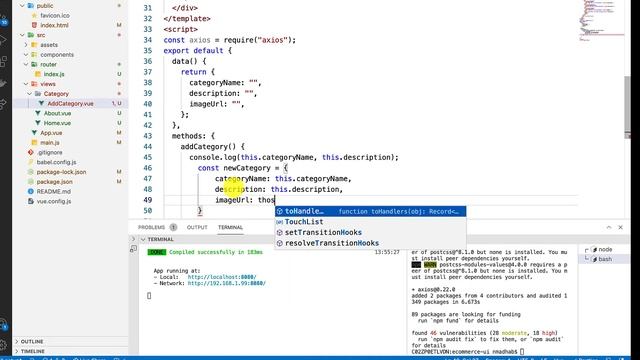Open About.vue file
Image resolution: width=640 pixels, height=360 pixels.
pyautogui.click(x=57, y=113)
